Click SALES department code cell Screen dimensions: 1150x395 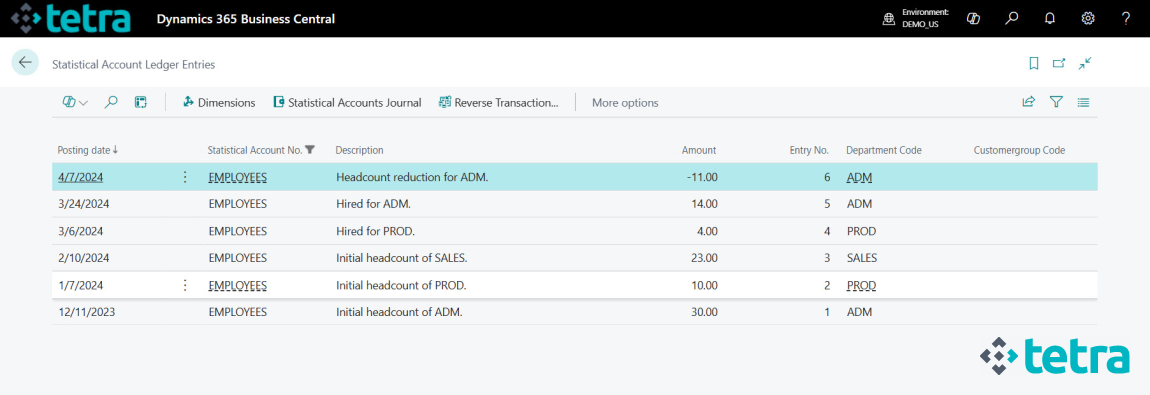click(862, 258)
